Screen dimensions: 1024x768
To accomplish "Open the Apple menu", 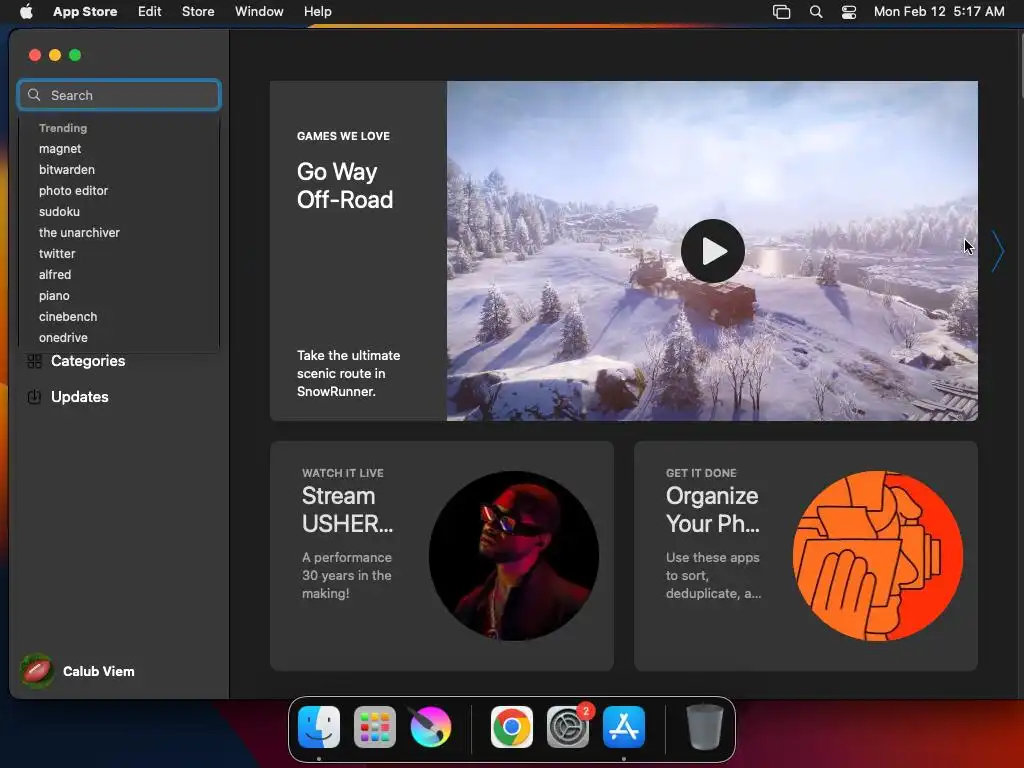I will click(x=26, y=11).
